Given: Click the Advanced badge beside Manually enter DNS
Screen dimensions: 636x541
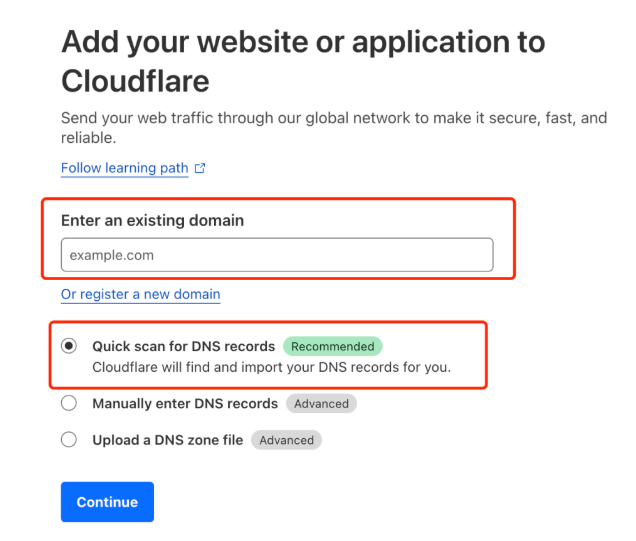Looking at the screenshot, I should pyautogui.click(x=321, y=404).
